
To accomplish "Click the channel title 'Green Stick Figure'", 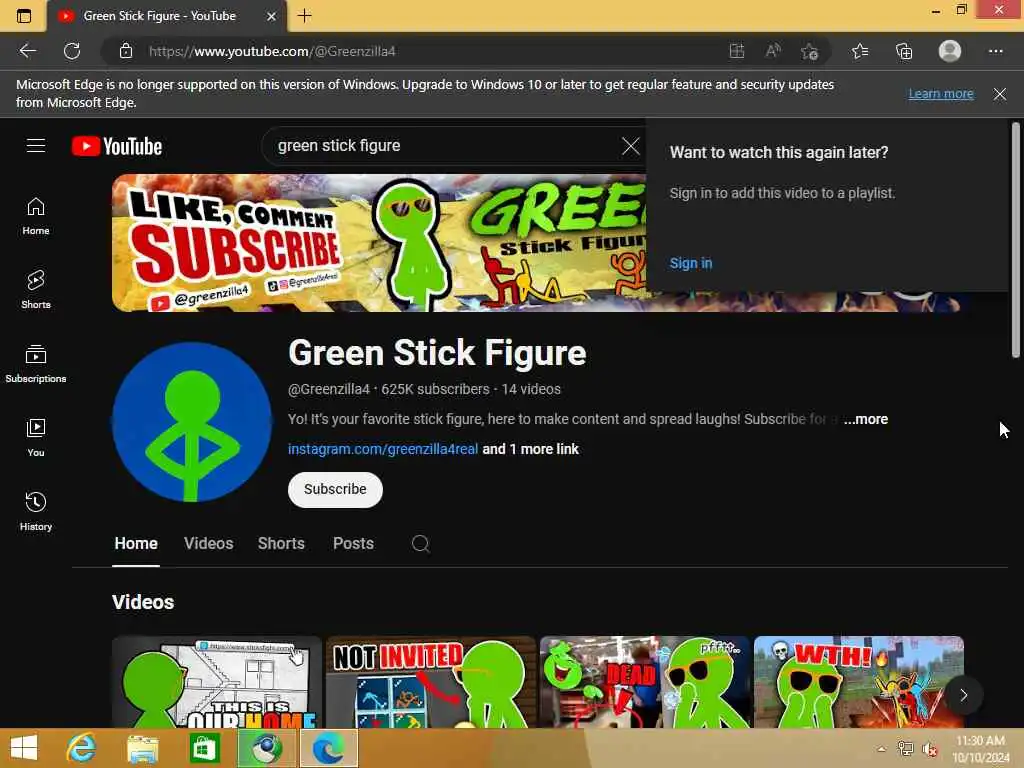I will tap(437, 353).
